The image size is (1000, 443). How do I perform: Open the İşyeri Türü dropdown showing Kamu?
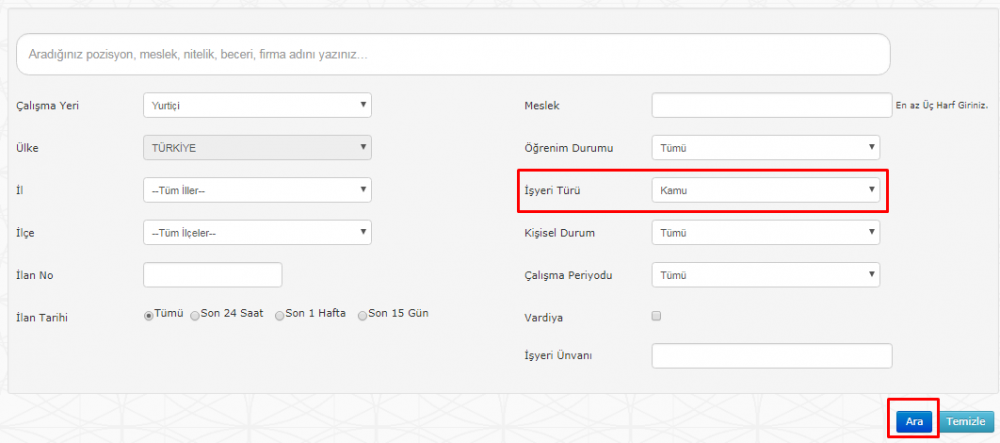(765, 190)
